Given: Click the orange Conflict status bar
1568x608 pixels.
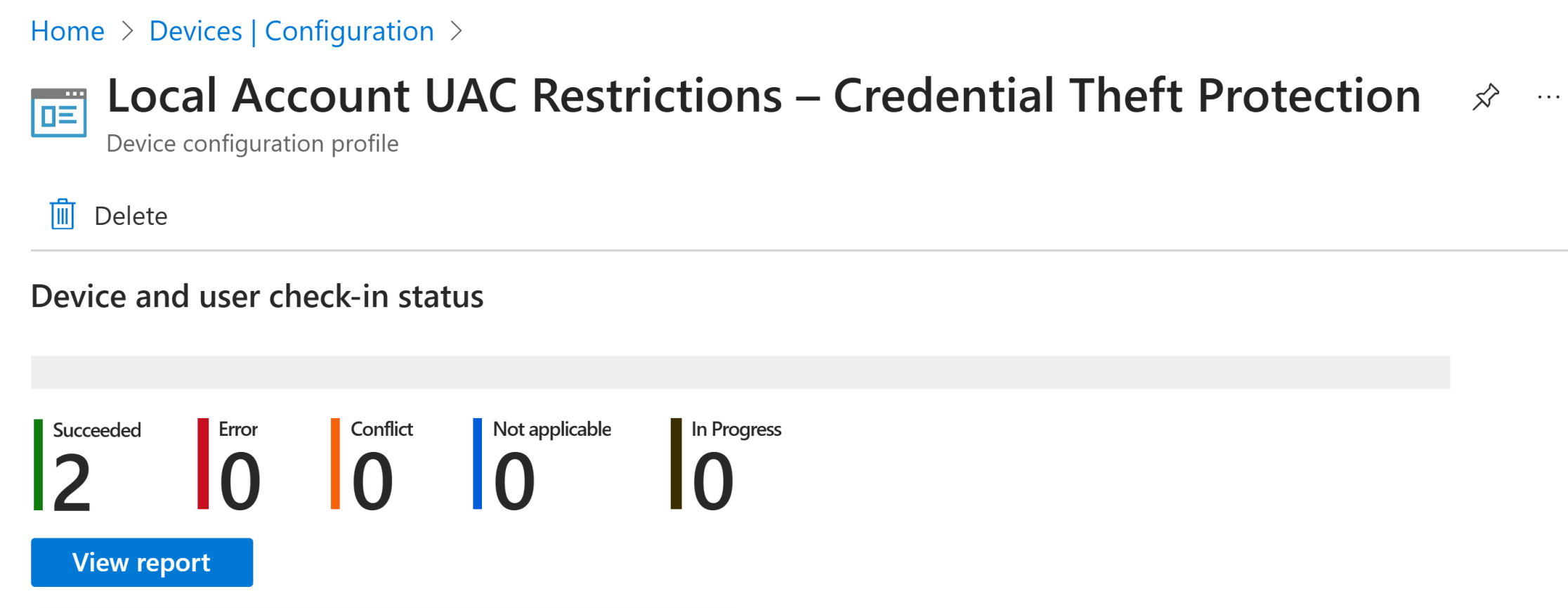Looking at the screenshot, I should (x=335, y=463).
